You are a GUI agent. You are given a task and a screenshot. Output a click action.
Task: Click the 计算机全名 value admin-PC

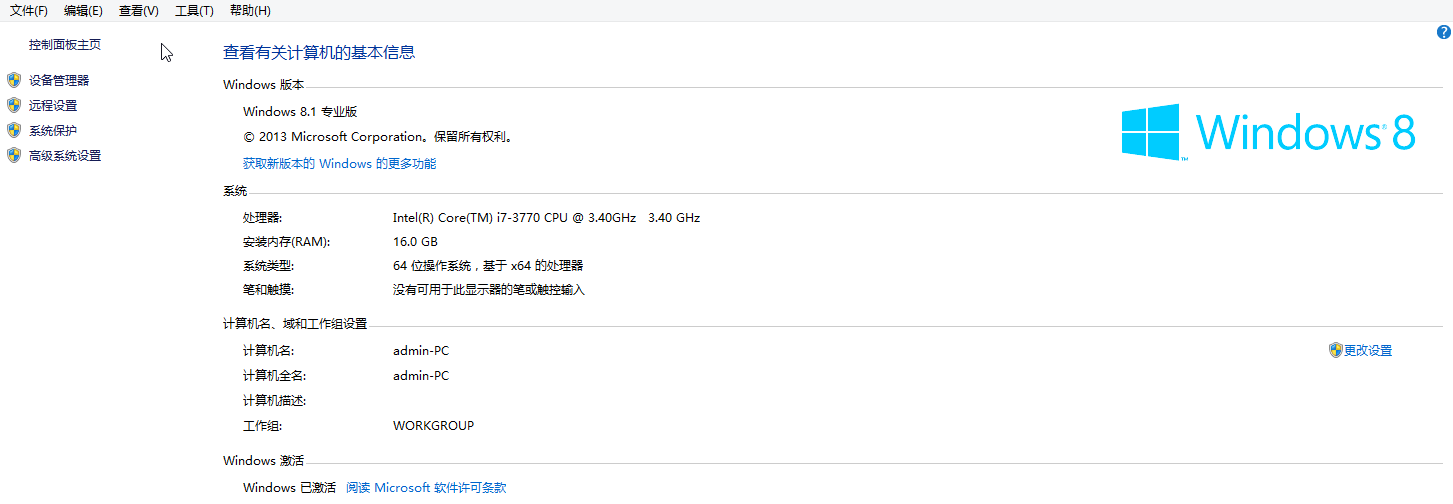(421, 376)
